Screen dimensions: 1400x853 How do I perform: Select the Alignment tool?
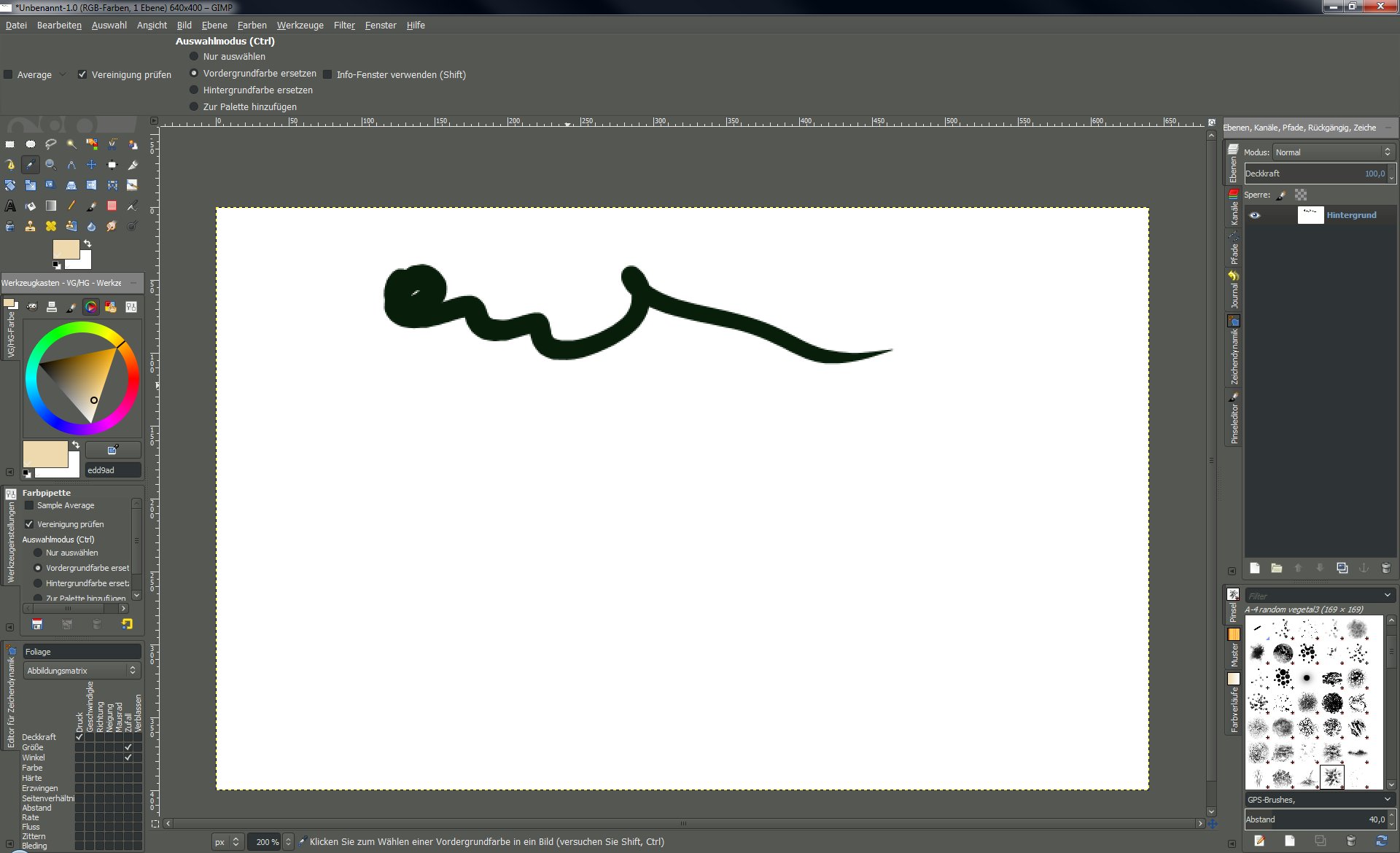[x=112, y=165]
